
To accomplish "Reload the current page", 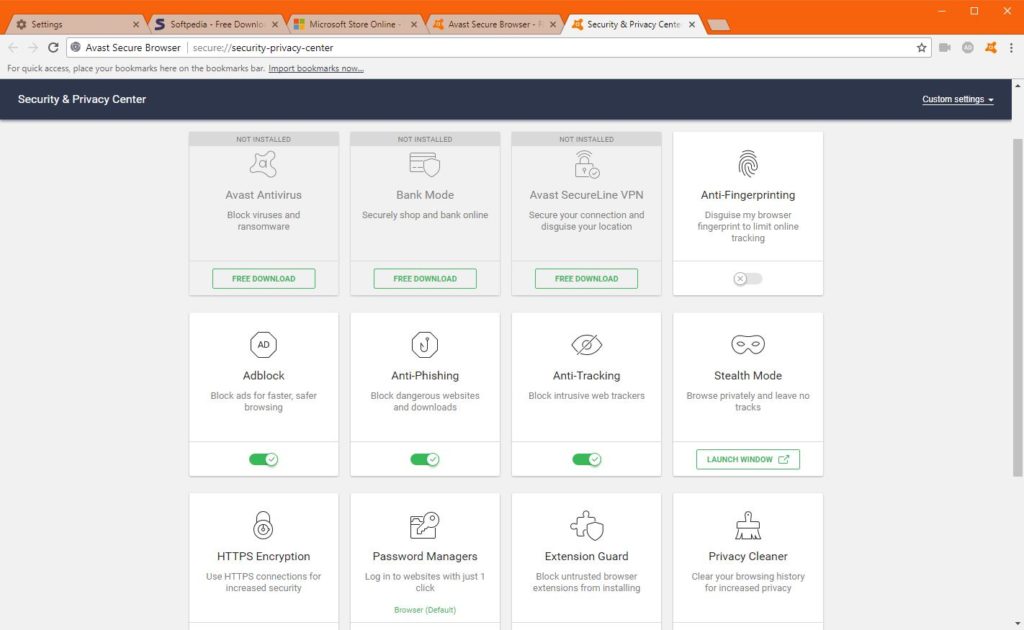I will [54, 48].
